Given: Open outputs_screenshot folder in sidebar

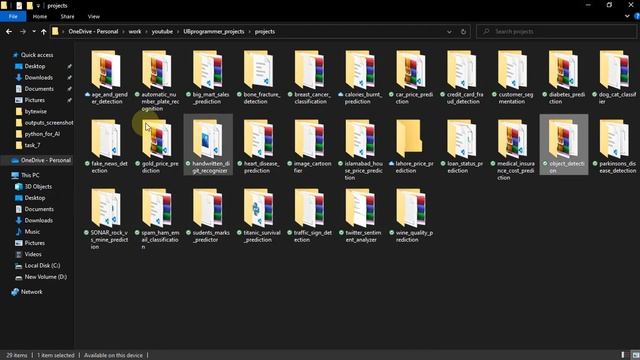Looking at the screenshot, I should [x=49, y=122].
